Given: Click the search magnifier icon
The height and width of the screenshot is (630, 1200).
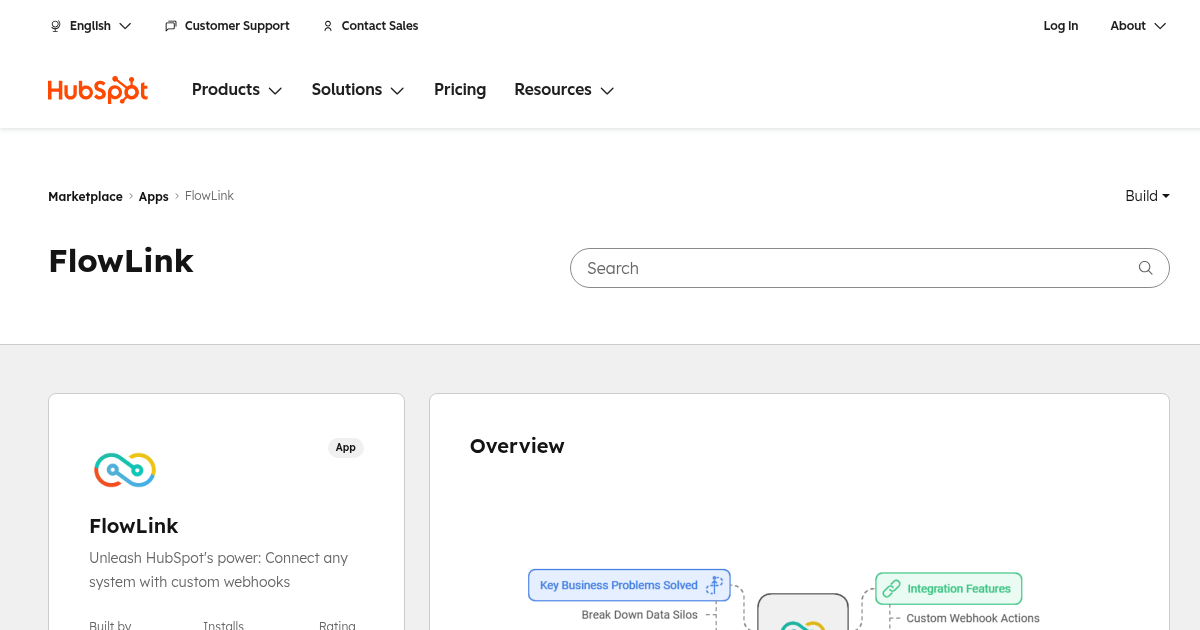Looking at the screenshot, I should click(1146, 268).
